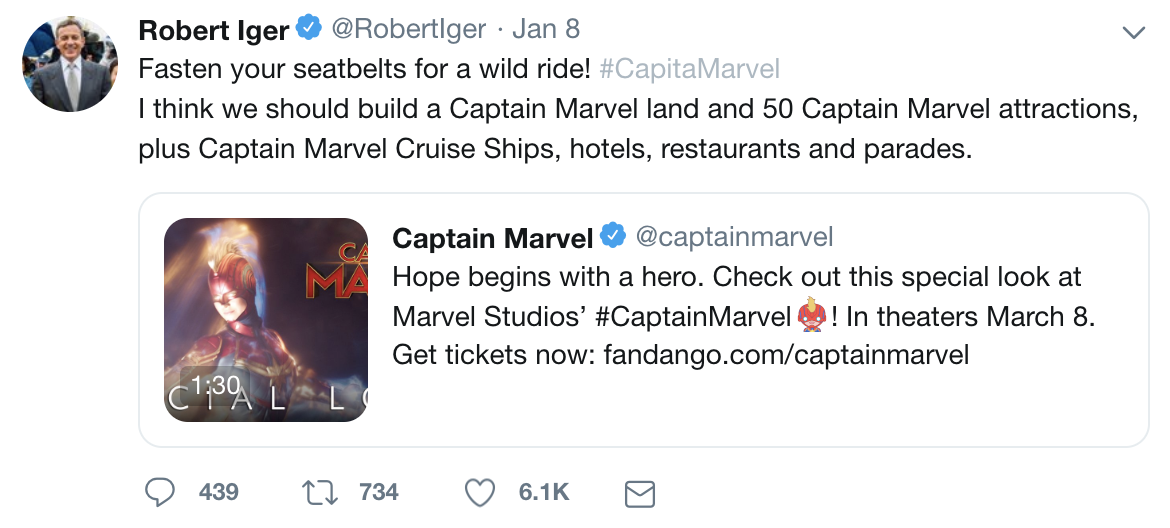Play the Captain Marvel video thumbnail
The width and height of the screenshot is (1170, 528).
click(x=266, y=319)
